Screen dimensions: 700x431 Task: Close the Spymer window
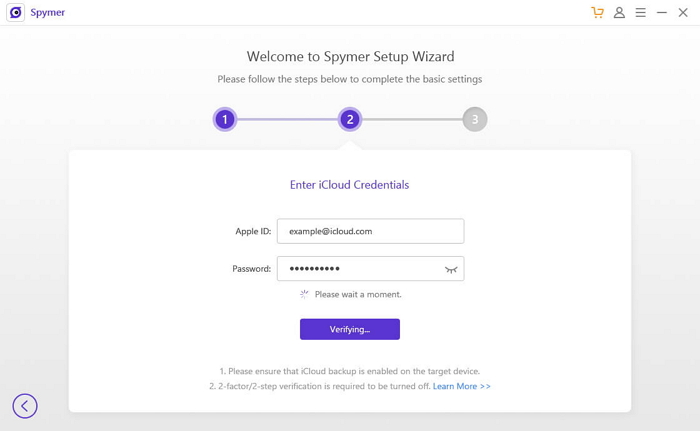tap(683, 13)
